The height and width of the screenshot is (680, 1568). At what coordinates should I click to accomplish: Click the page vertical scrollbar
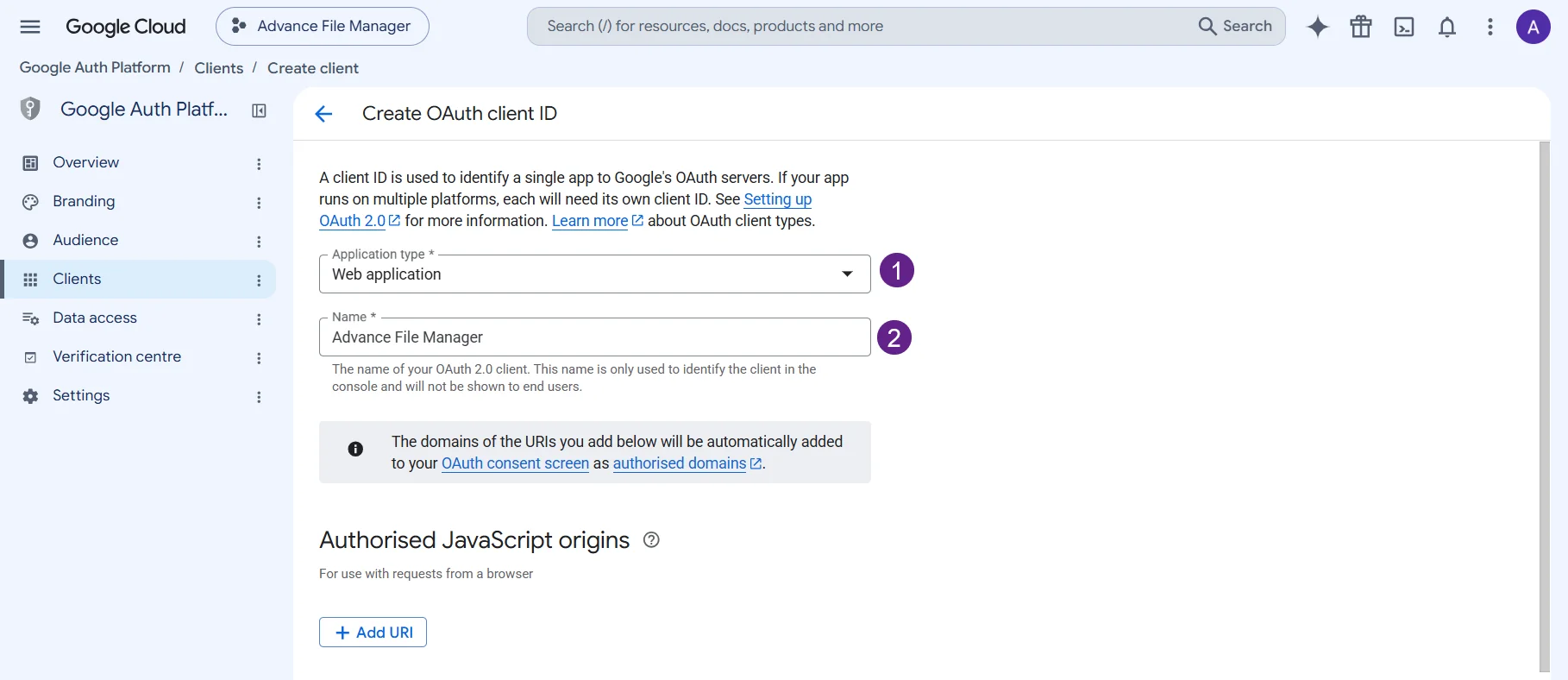[x=1545, y=406]
